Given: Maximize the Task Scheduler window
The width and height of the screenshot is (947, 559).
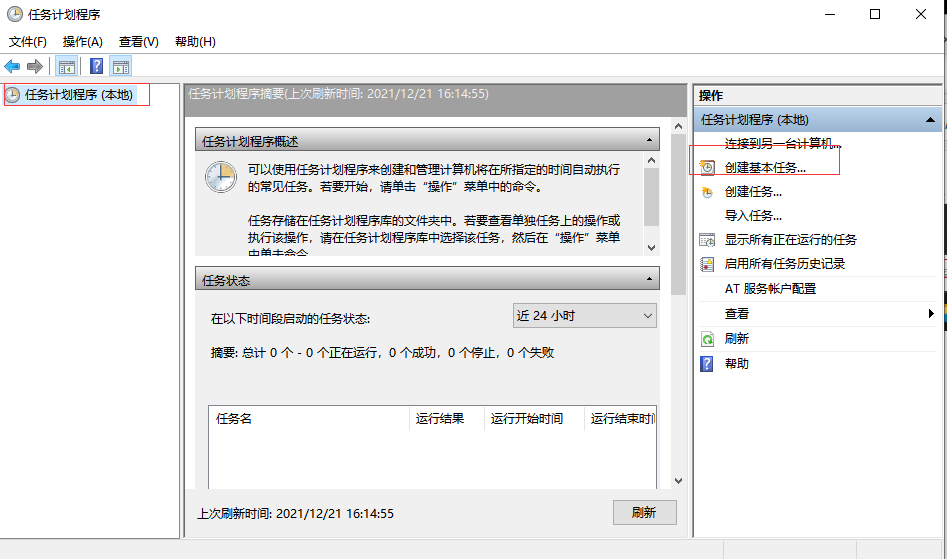Looking at the screenshot, I should pyautogui.click(x=875, y=14).
